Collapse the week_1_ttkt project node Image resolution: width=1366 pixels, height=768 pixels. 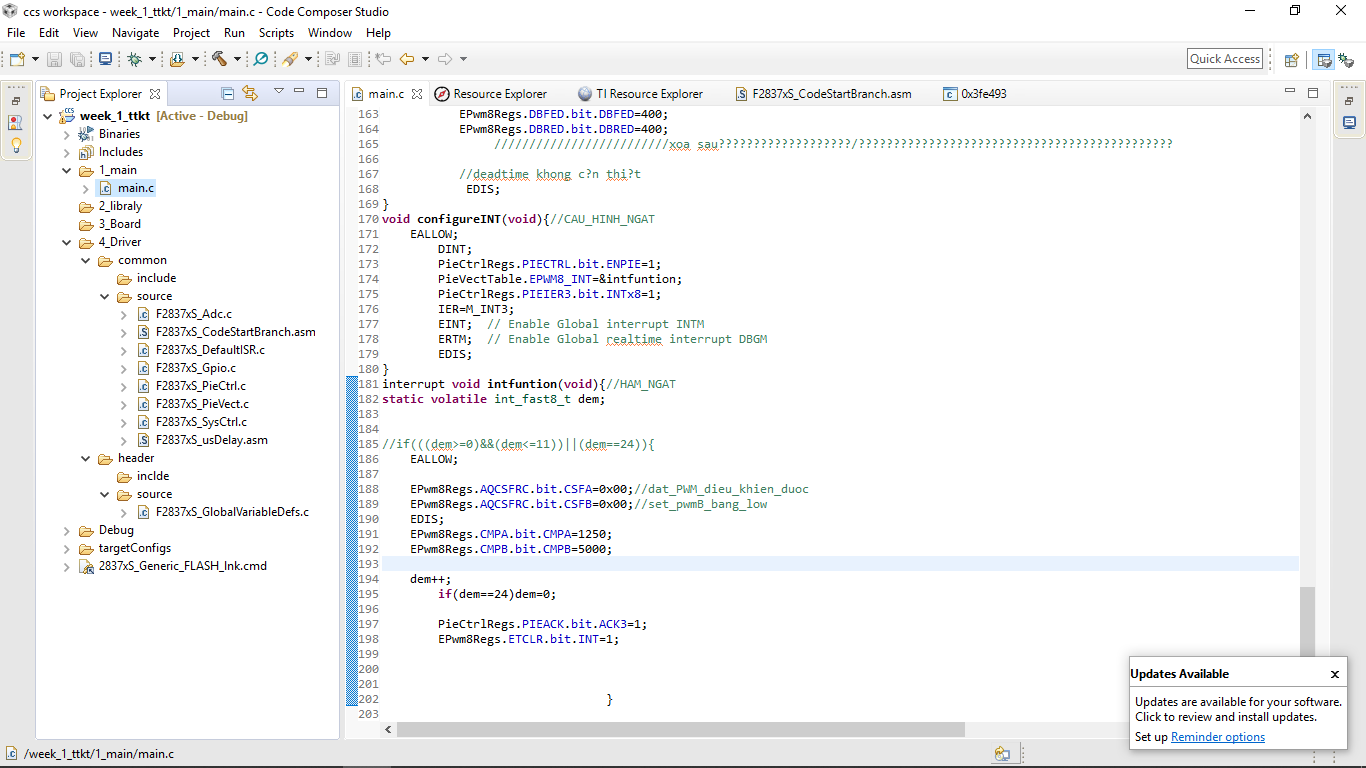pyautogui.click(x=49, y=116)
